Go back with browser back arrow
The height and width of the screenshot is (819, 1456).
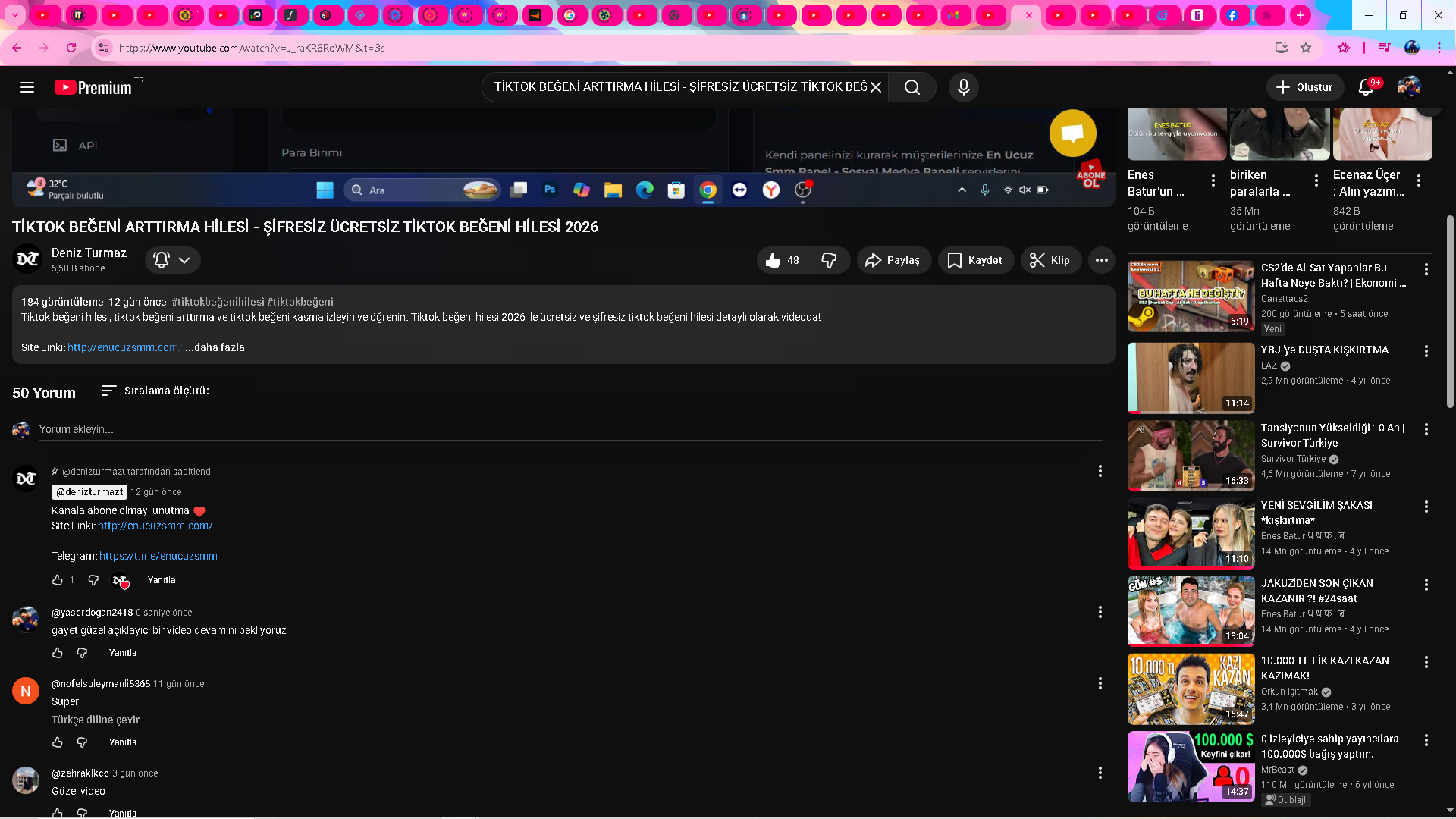(17, 48)
